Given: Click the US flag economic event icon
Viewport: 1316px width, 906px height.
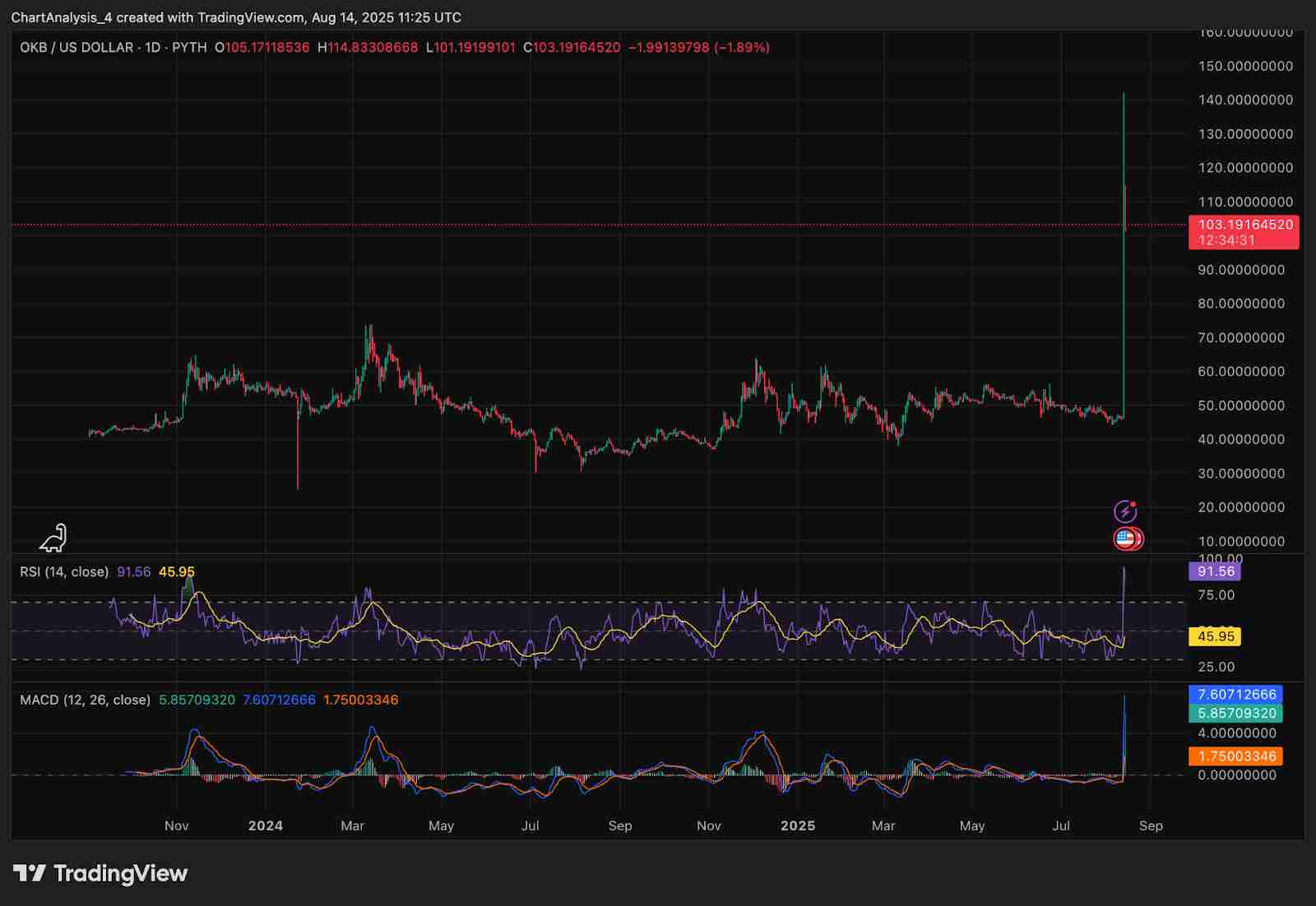Looking at the screenshot, I should [x=1126, y=539].
